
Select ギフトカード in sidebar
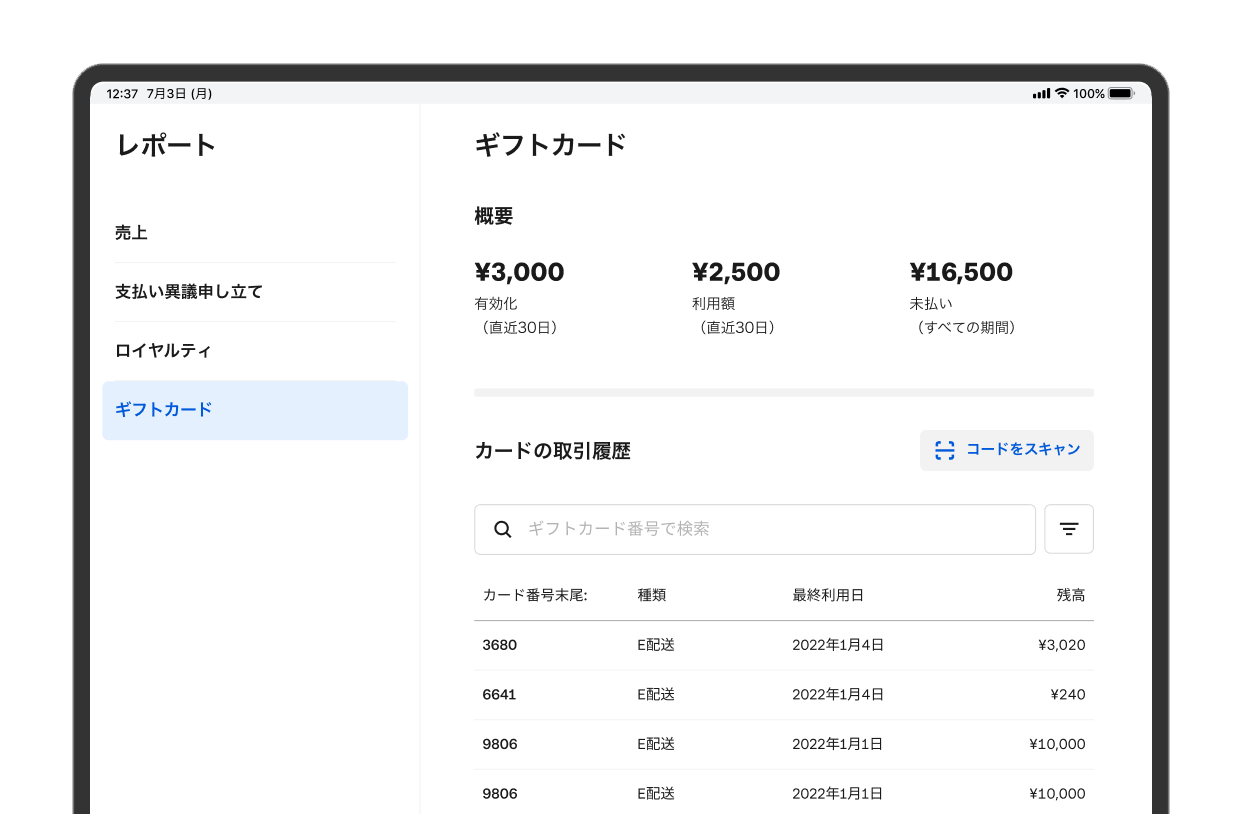pos(255,410)
